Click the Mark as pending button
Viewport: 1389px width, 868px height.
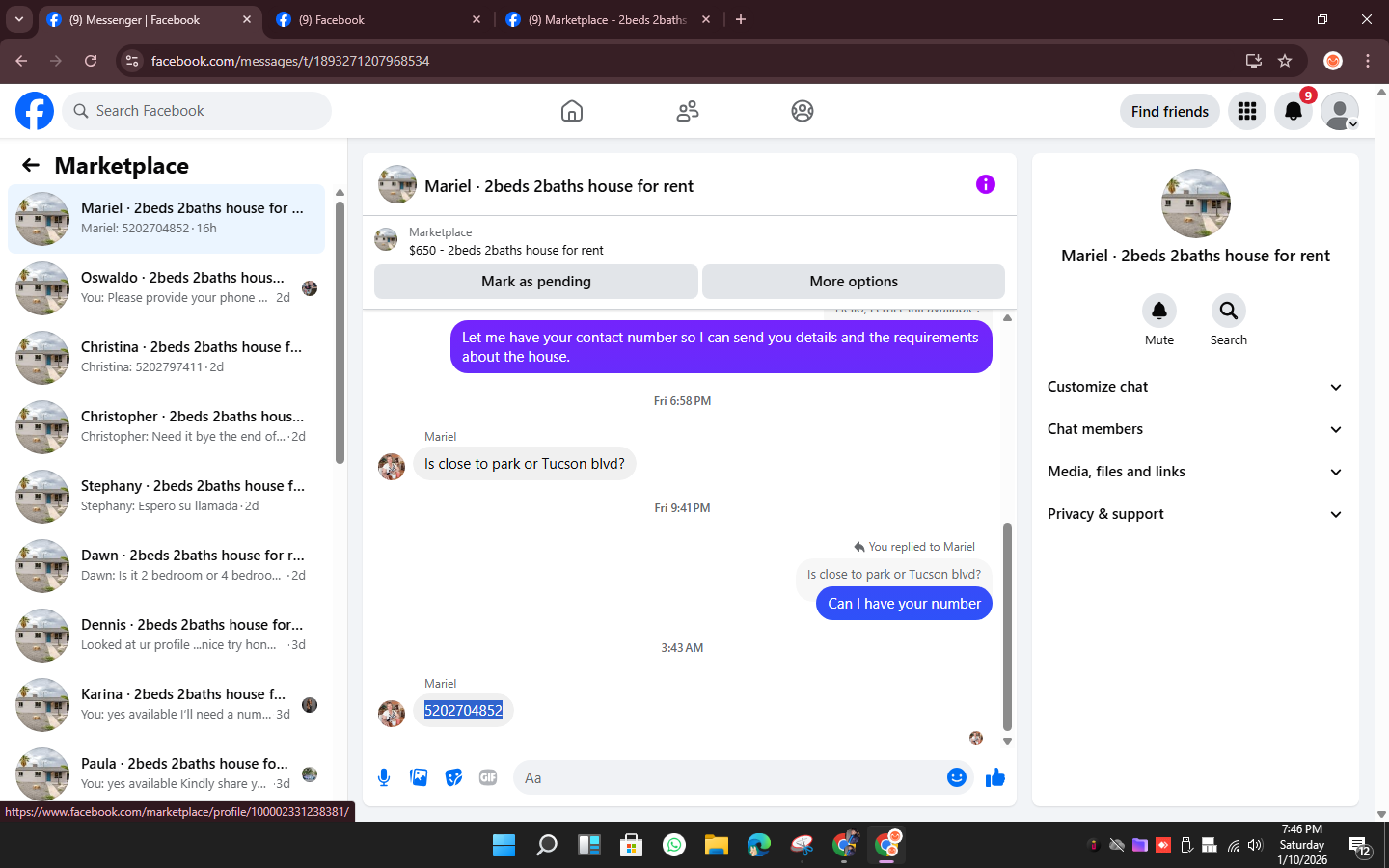point(536,282)
